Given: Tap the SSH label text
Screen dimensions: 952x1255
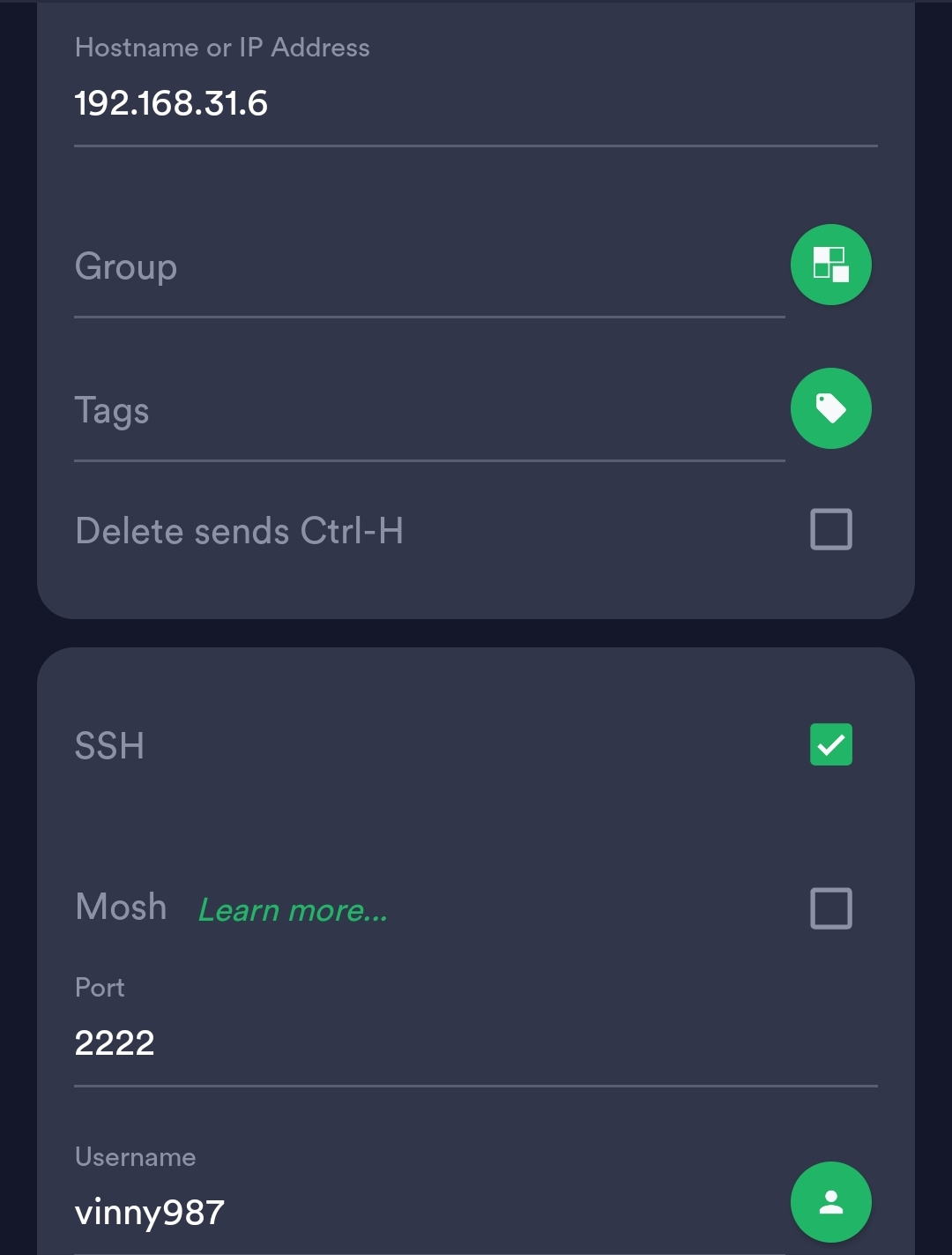Looking at the screenshot, I should click(x=109, y=746).
